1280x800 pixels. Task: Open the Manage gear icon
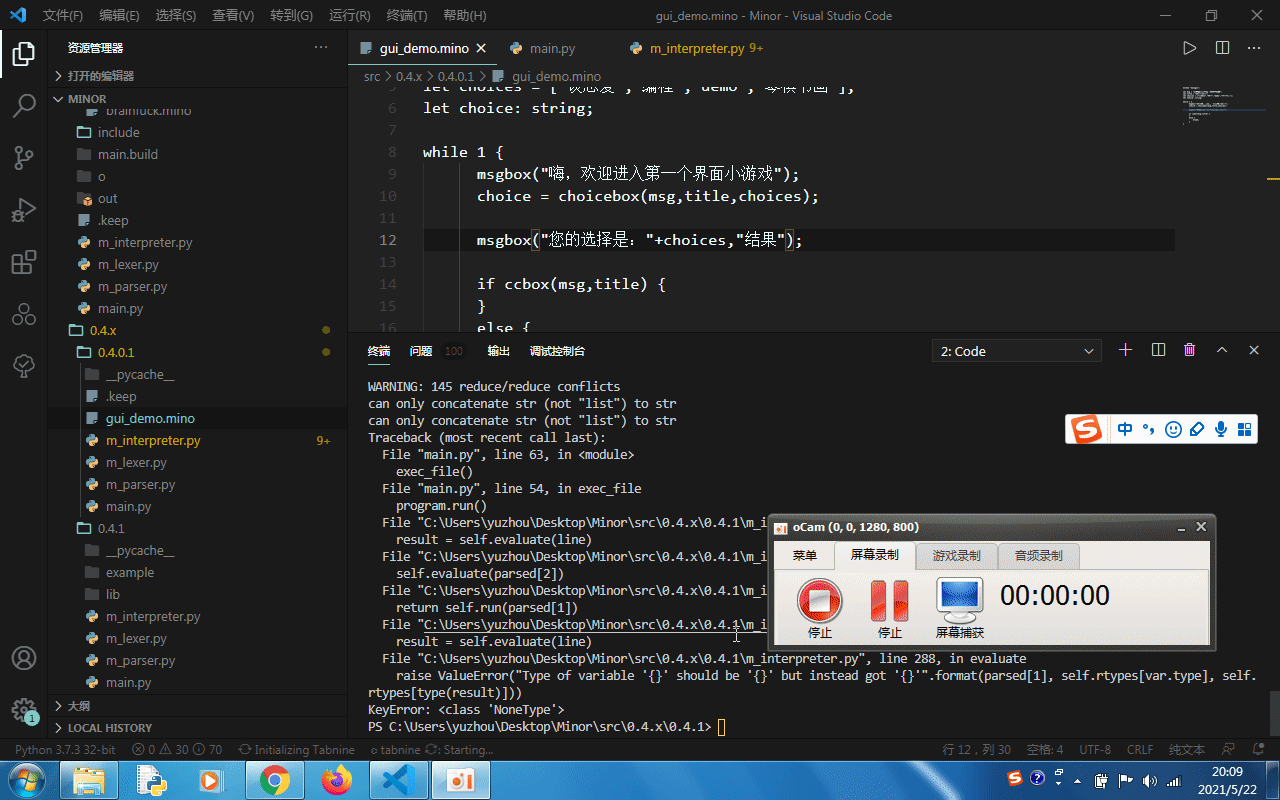[x=24, y=710]
